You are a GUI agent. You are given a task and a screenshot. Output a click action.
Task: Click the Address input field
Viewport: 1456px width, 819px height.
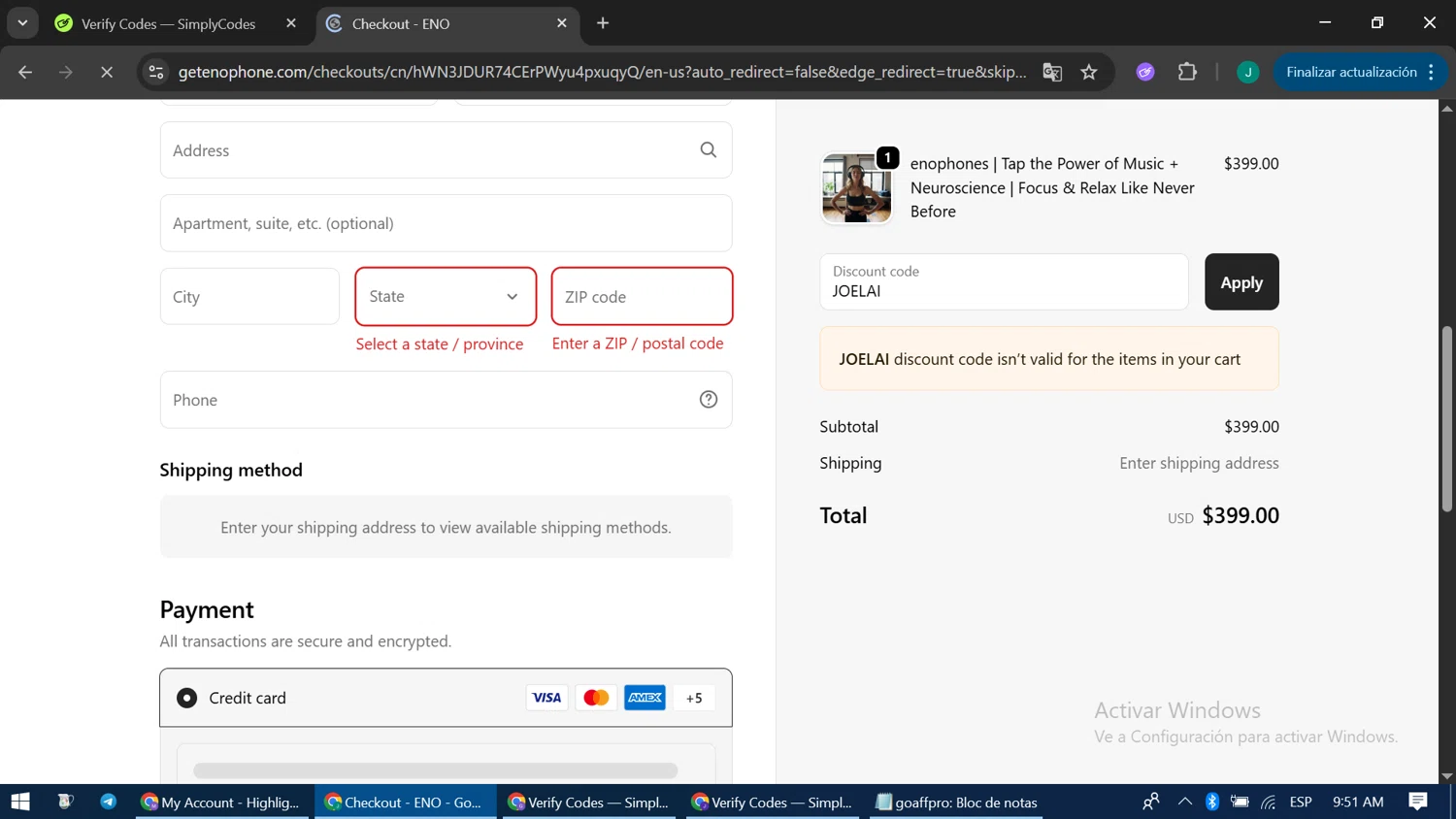pyautogui.click(x=446, y=149)
